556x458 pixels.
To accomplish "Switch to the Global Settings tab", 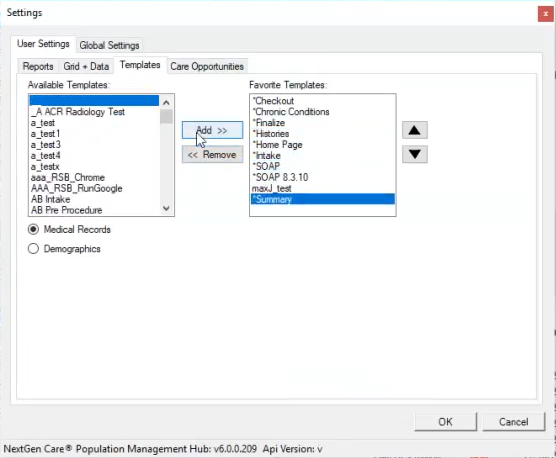I will click(109, 45).
